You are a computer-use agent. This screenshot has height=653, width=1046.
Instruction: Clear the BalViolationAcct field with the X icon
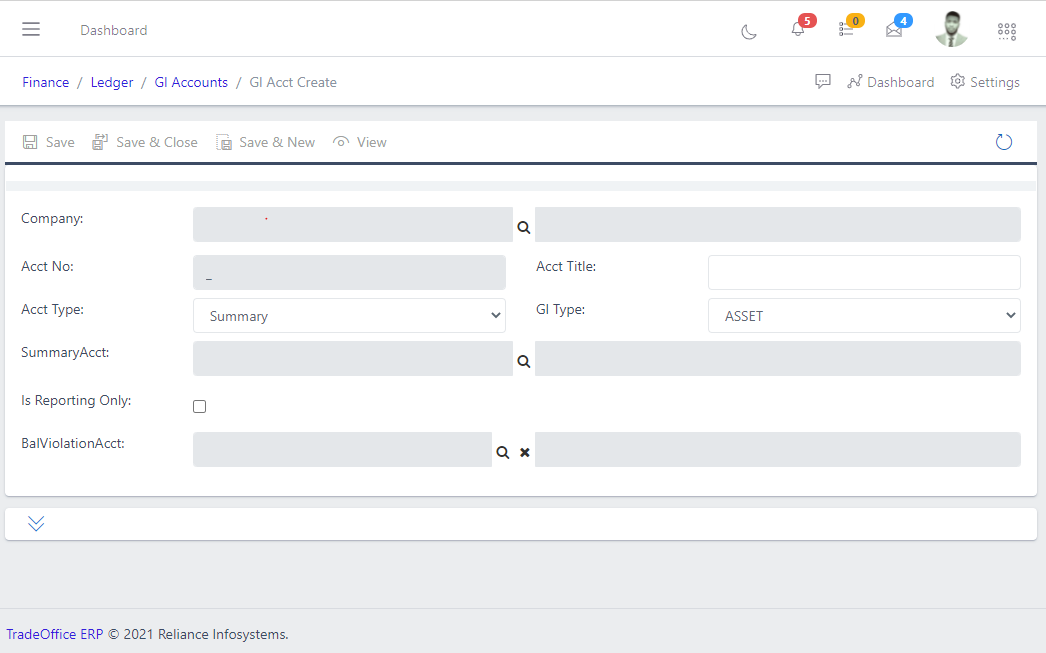point(525,452)
